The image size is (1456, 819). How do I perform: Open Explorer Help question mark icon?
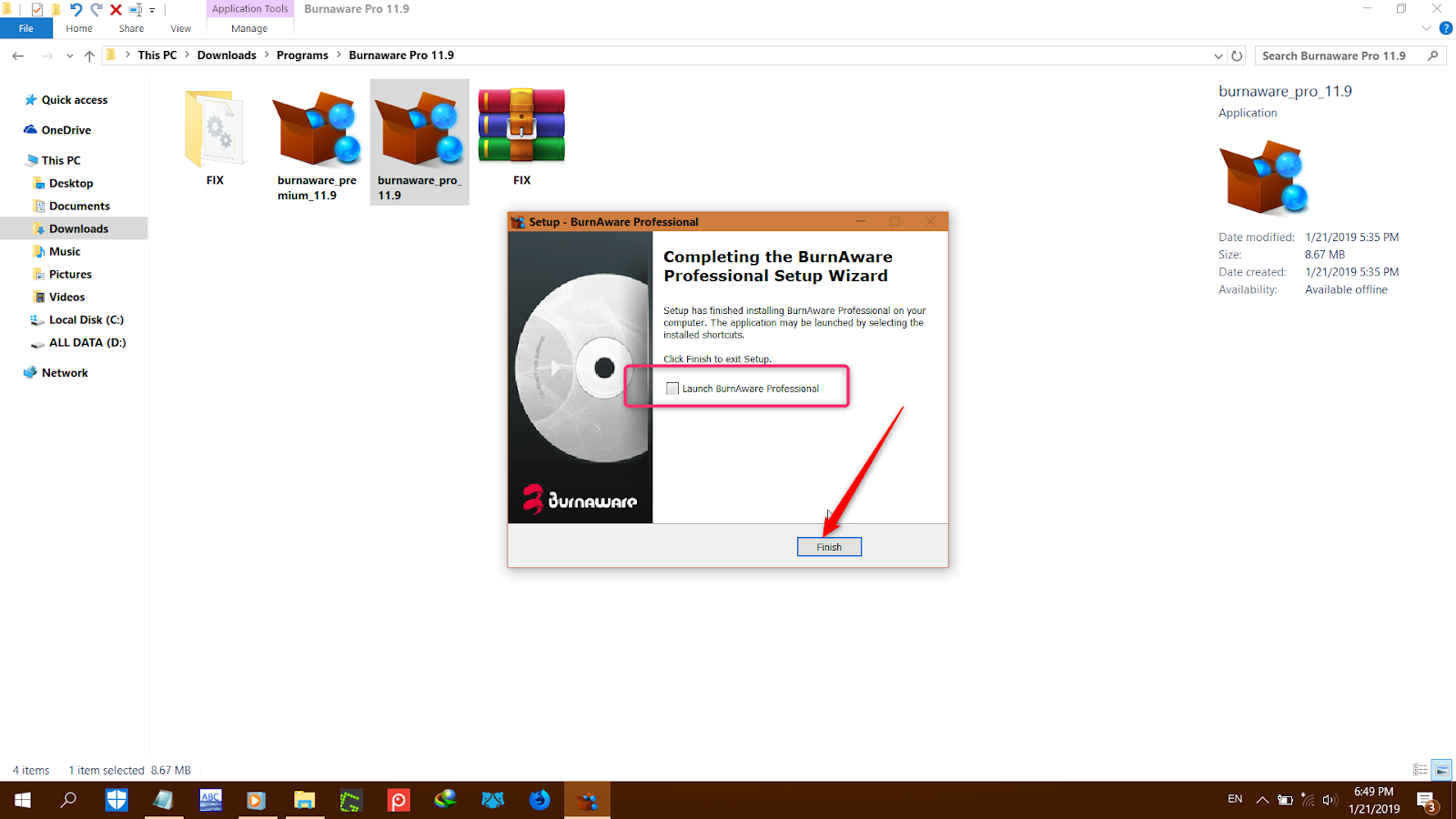coord(1445,28)
